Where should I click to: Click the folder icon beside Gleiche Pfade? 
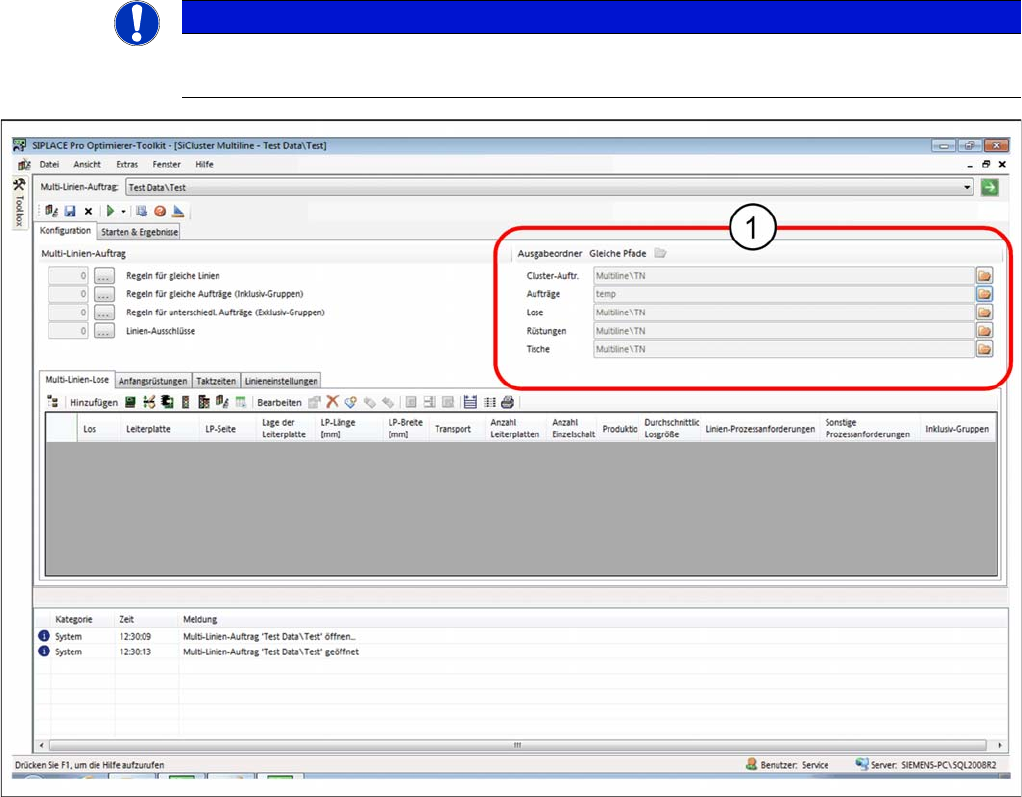click(660, 253)
